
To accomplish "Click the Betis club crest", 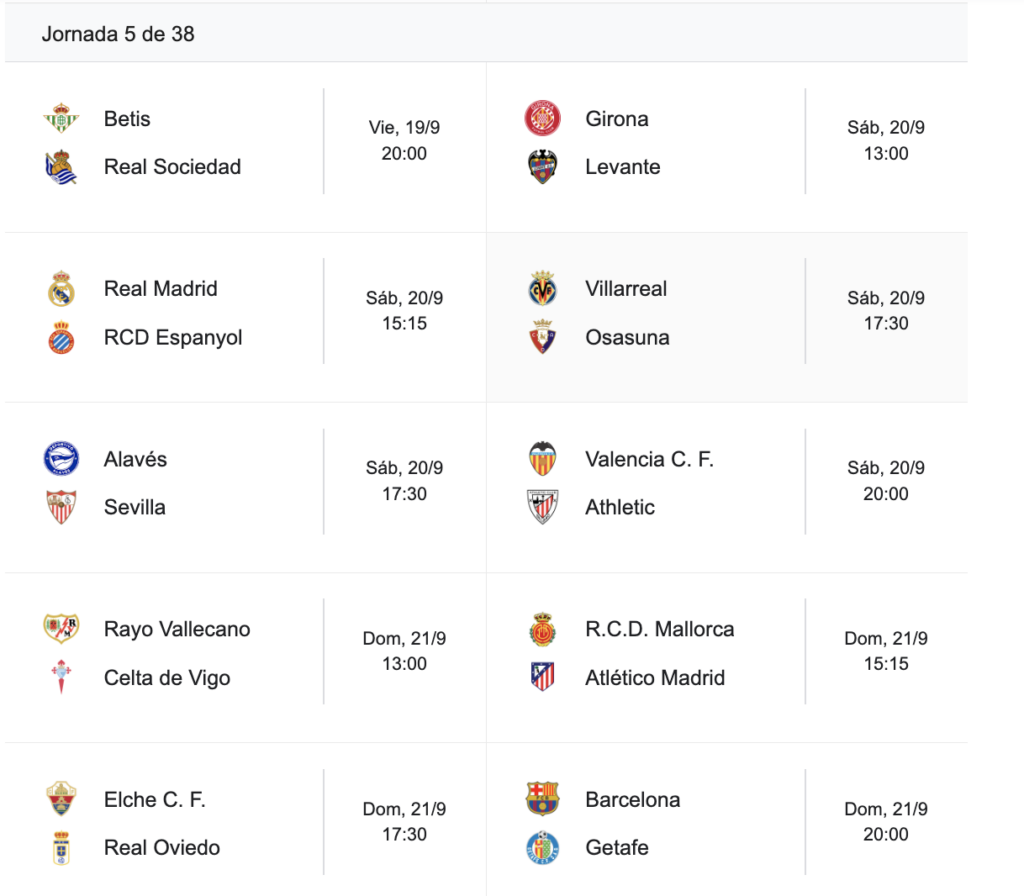I will (61, 119).
